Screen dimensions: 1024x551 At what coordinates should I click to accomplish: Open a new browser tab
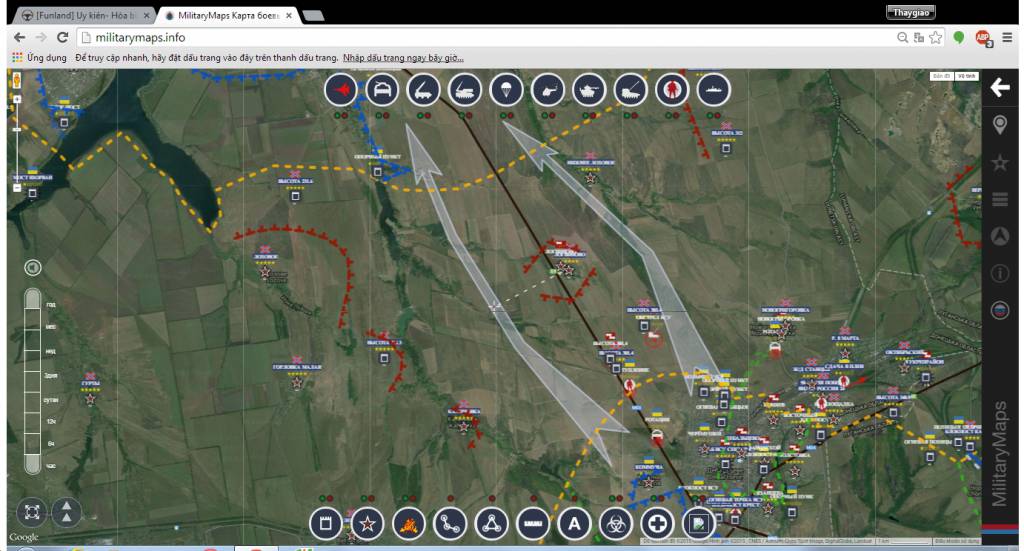[x=313, y=16]
